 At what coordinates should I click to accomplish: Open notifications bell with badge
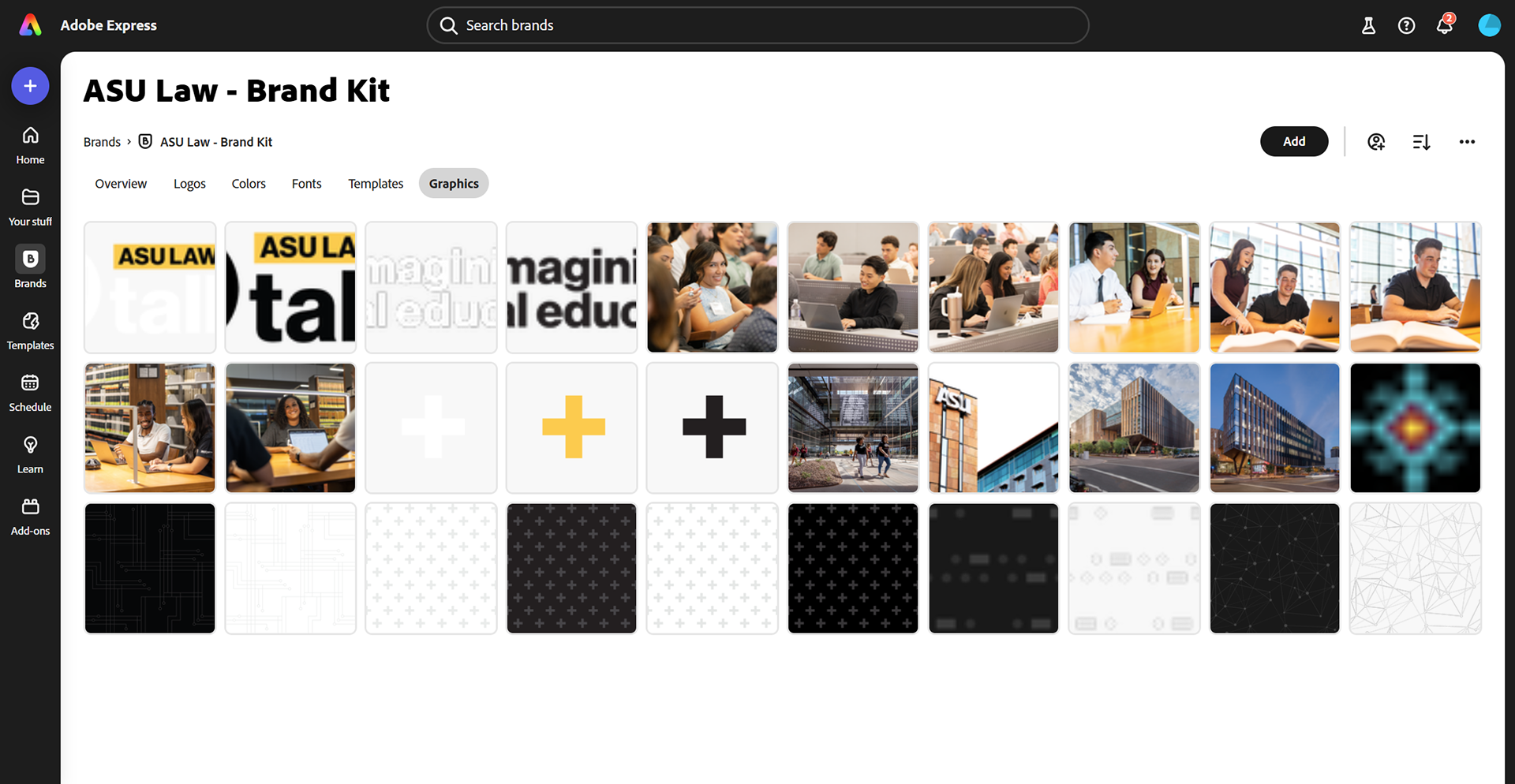(x=1445, y=24)
